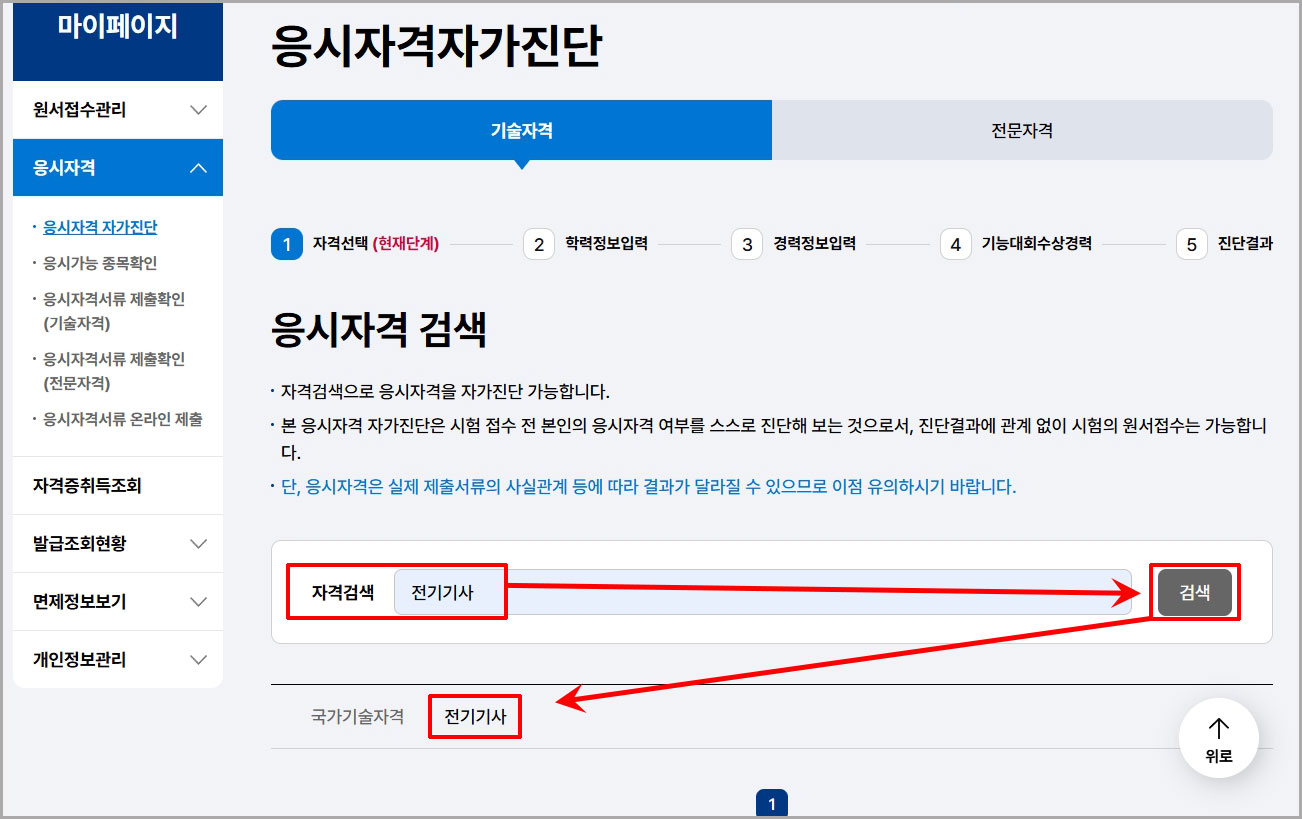
Task: Click step 3 경력정보입력 circle
Action: point(747,243)
